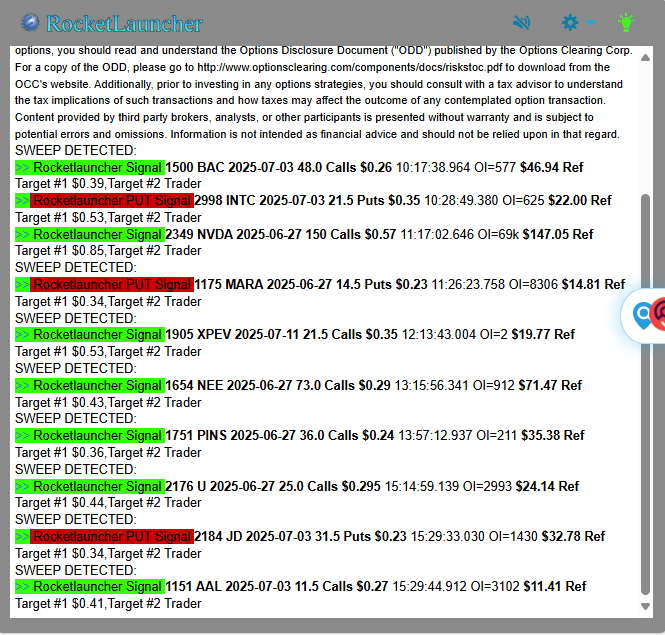Click 'Target #1 $0.39,Target #2 Trader' line

point(108,184)
